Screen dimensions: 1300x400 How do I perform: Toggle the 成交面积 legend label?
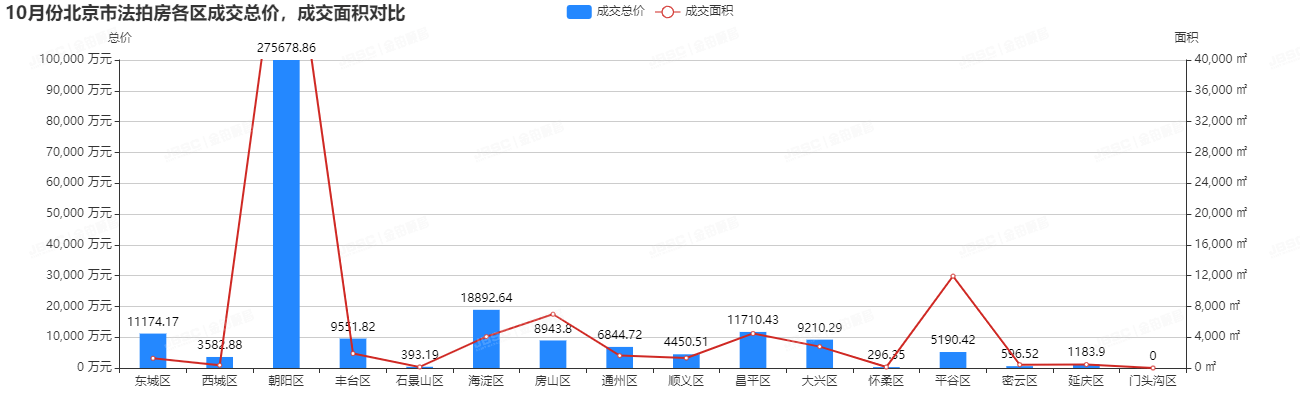709,12
